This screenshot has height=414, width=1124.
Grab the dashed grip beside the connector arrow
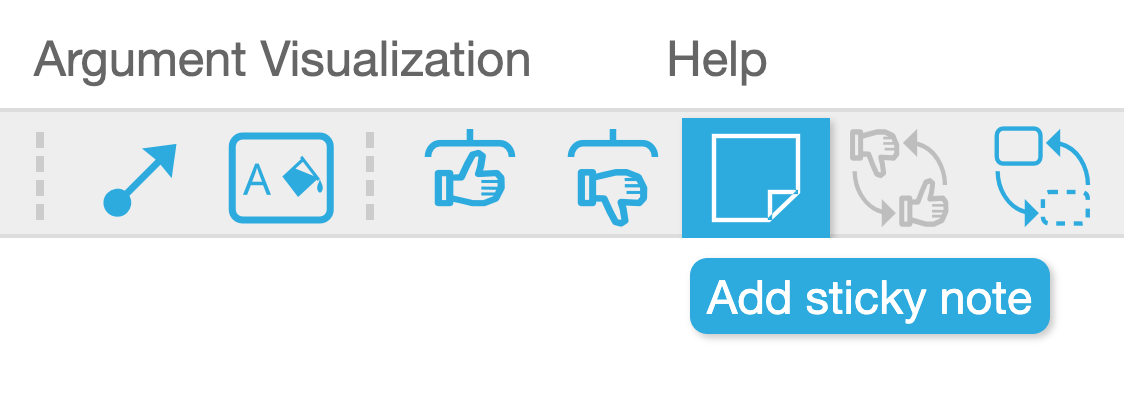click(40, 176)
